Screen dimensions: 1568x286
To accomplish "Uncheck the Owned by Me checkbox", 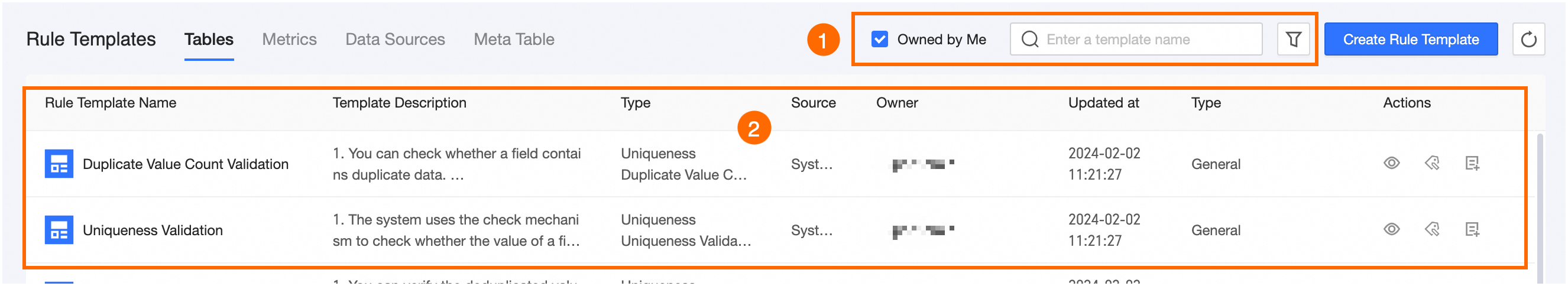I will (x=880, y=40).
